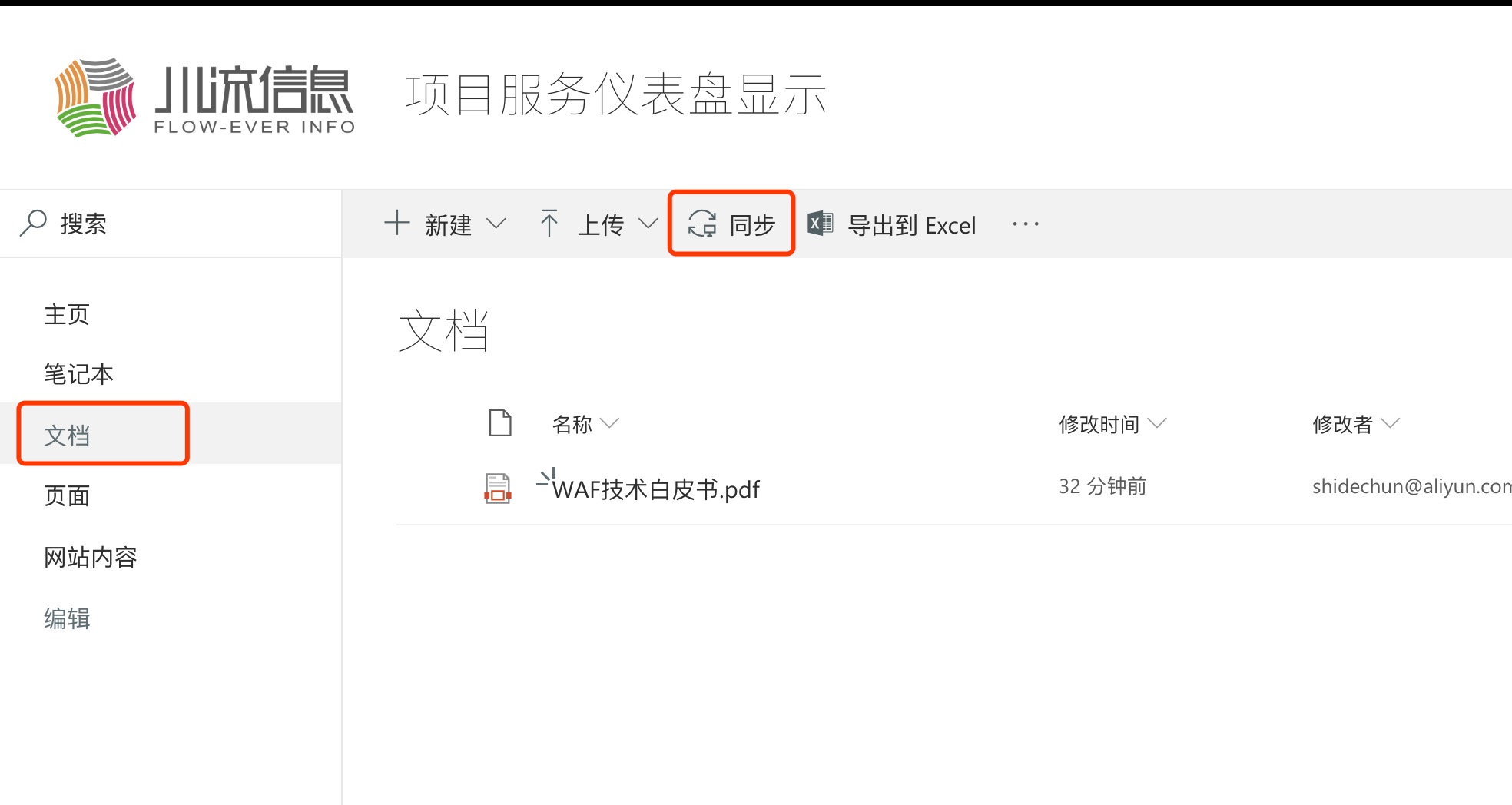This screenshot has width=1512, height=805.
Task: Open the 名称 column sort dropdown
Action: pos(609,423)
